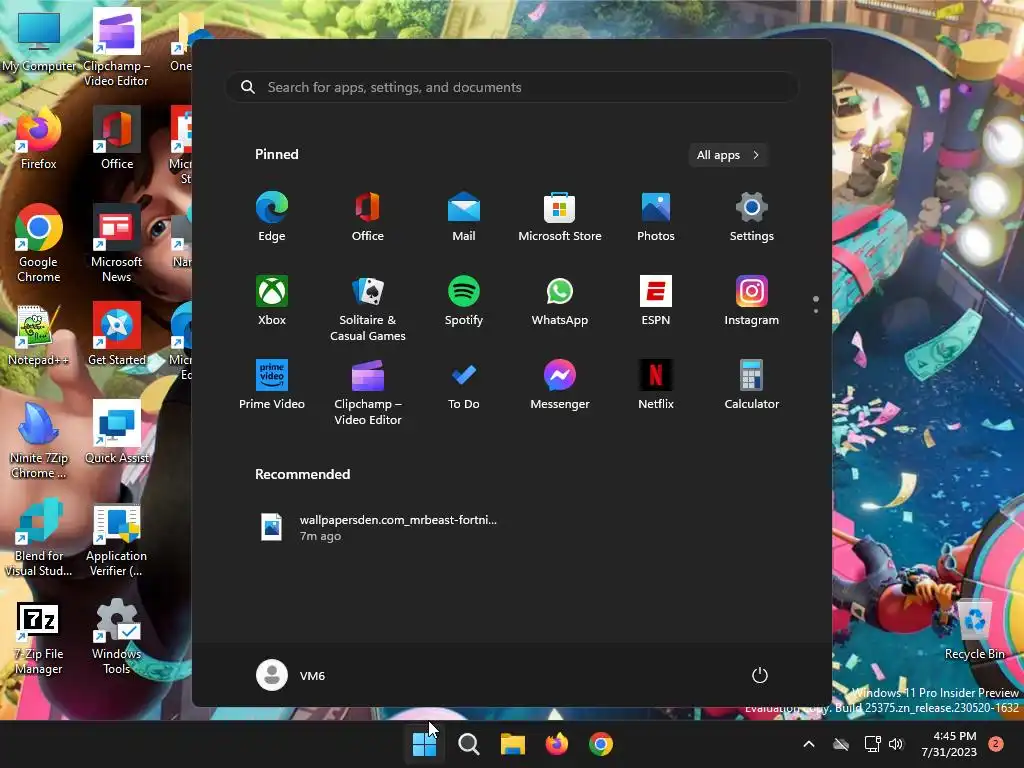Open the notification center badge
Viewport: 1024px width, 768px height.
point(996,744)
